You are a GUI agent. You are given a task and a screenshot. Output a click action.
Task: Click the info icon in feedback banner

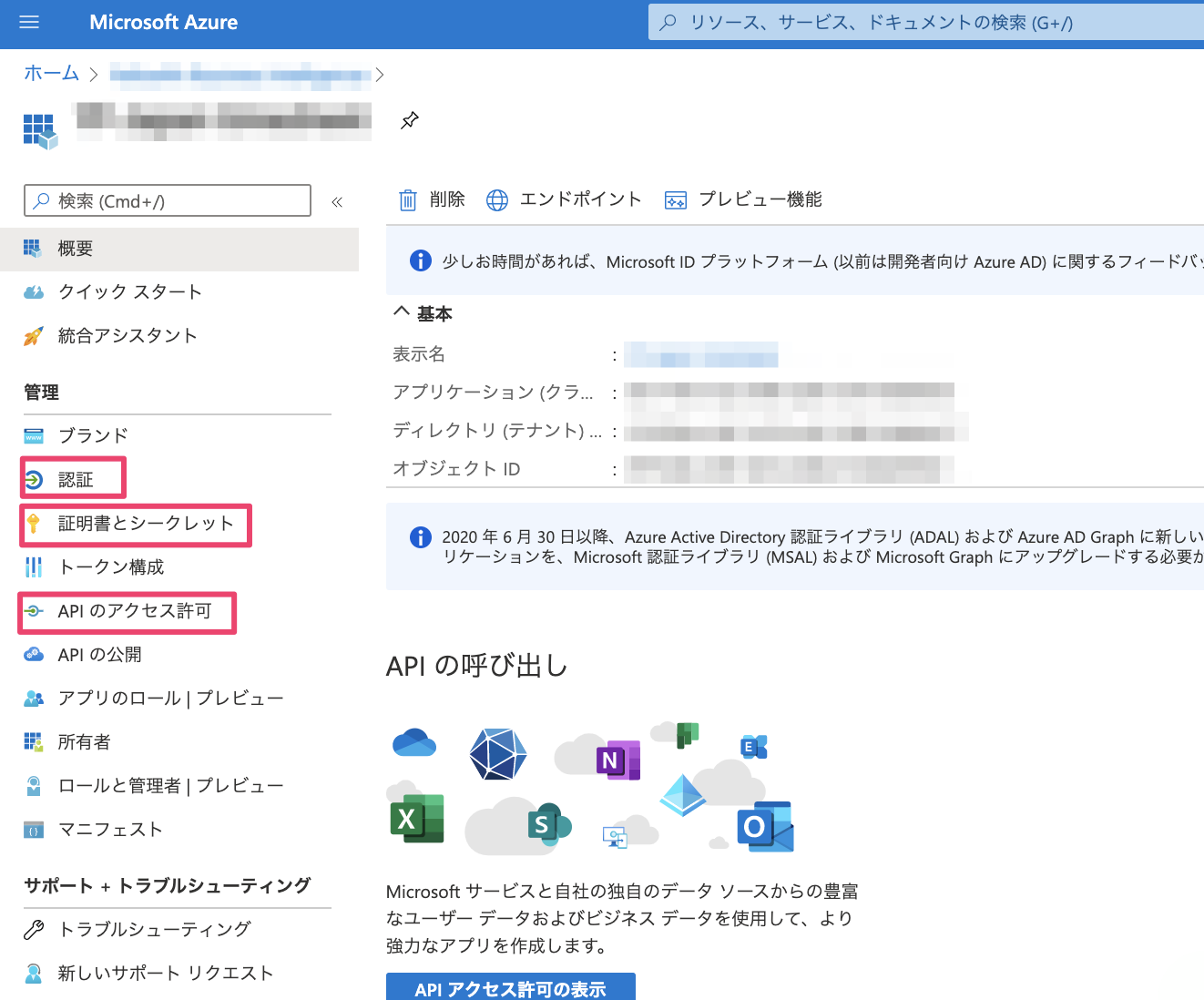tap(420, 260)
